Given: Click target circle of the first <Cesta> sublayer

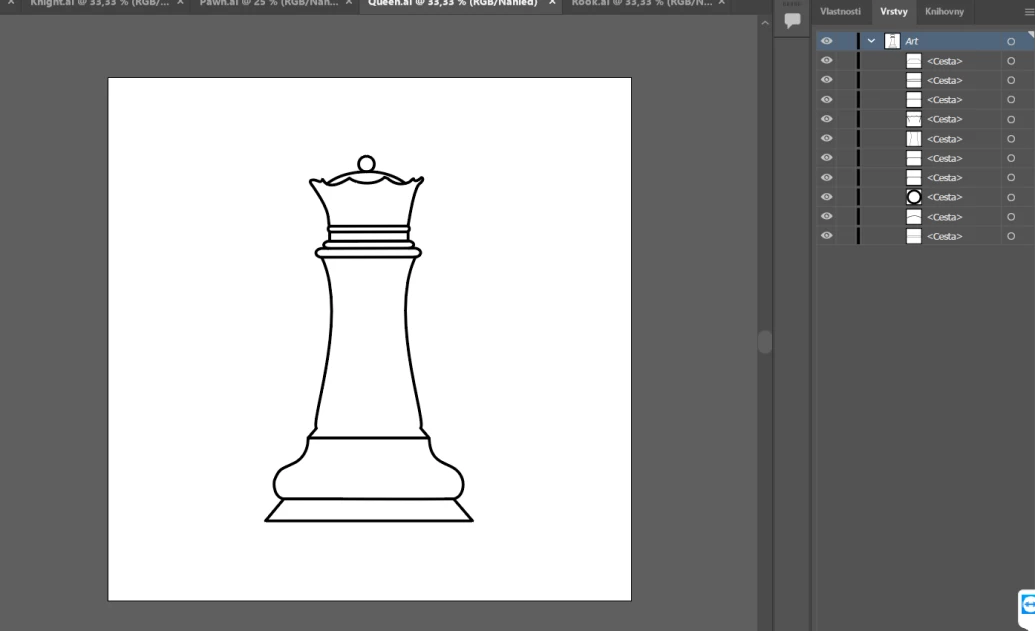Looking at the screenshot, I should (x=1011, y=61).
